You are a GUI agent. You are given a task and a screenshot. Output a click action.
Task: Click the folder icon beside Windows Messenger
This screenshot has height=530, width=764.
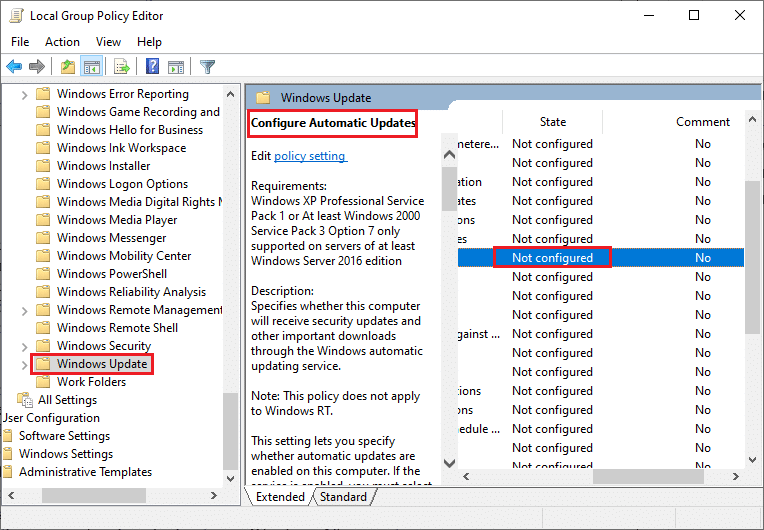point(43,238)
